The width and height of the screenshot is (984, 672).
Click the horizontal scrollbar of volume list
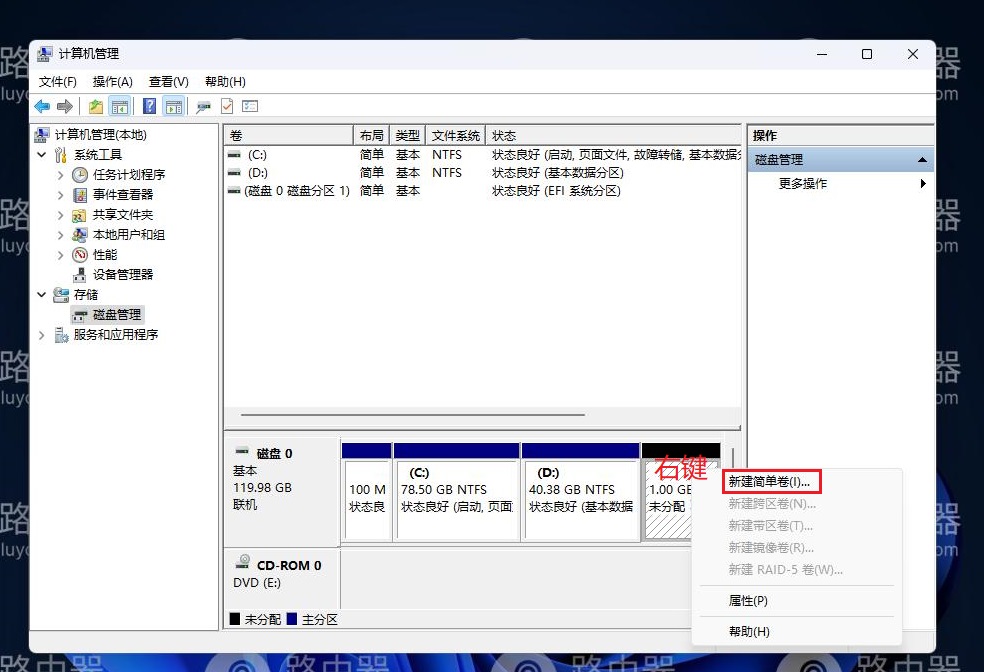412,415
